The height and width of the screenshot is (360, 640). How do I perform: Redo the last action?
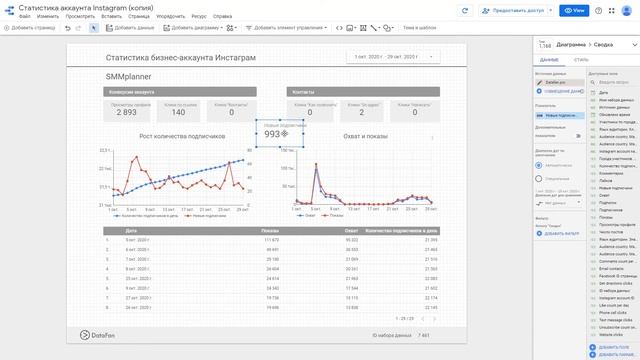[78, 28]
